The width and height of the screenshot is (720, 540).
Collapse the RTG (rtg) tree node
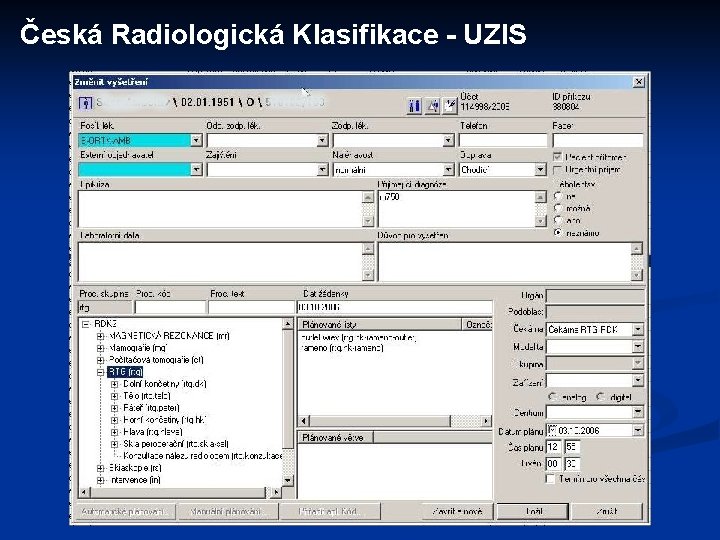click(100, 372)
